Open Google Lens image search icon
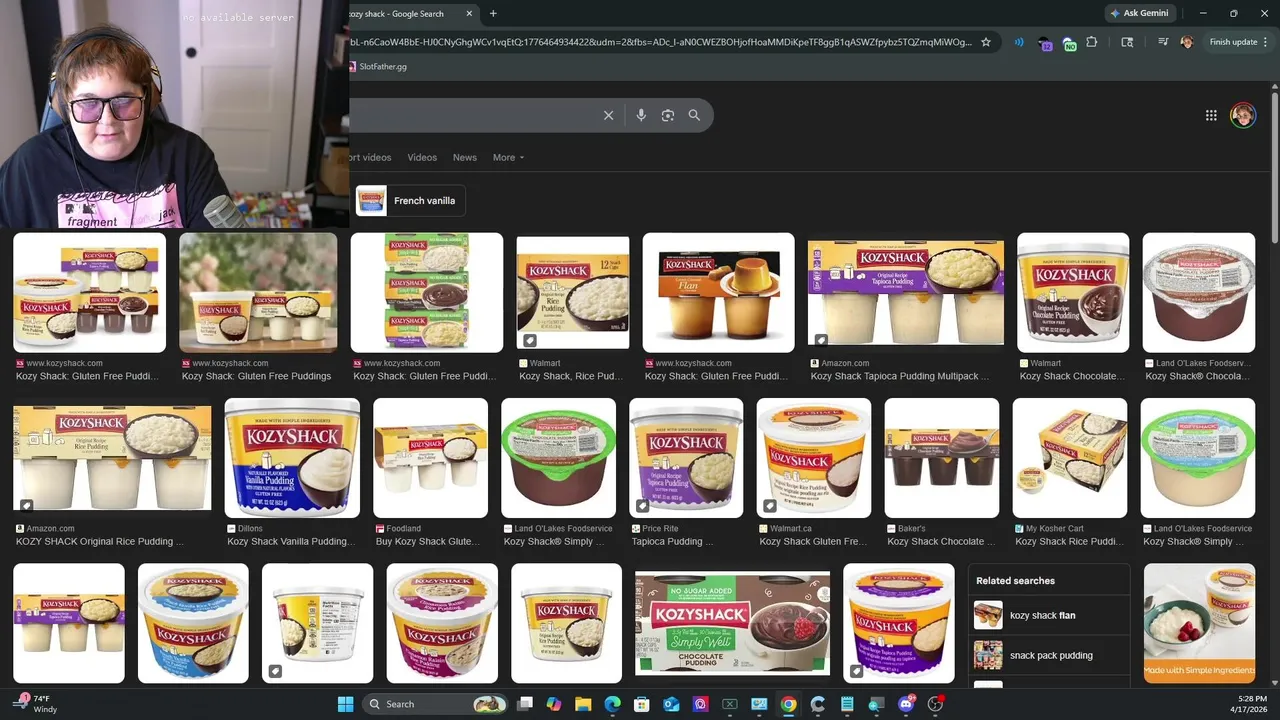Viewport: 1280px width, 720px height. (668, 115)
